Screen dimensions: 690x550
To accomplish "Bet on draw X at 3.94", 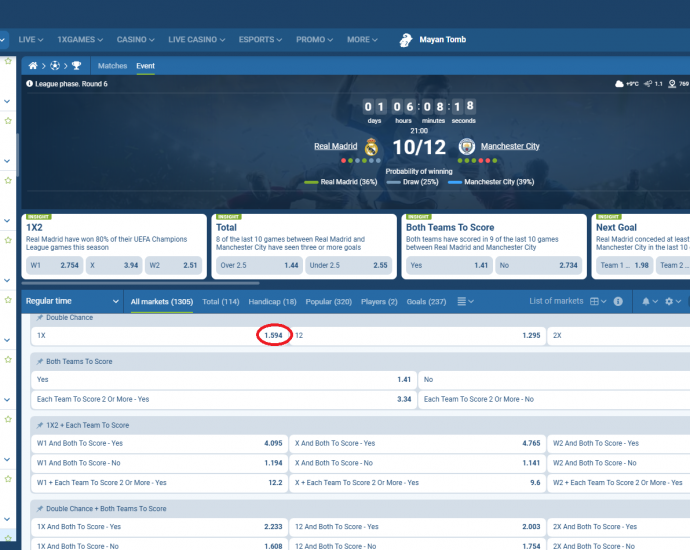I will tap(114, 265).
